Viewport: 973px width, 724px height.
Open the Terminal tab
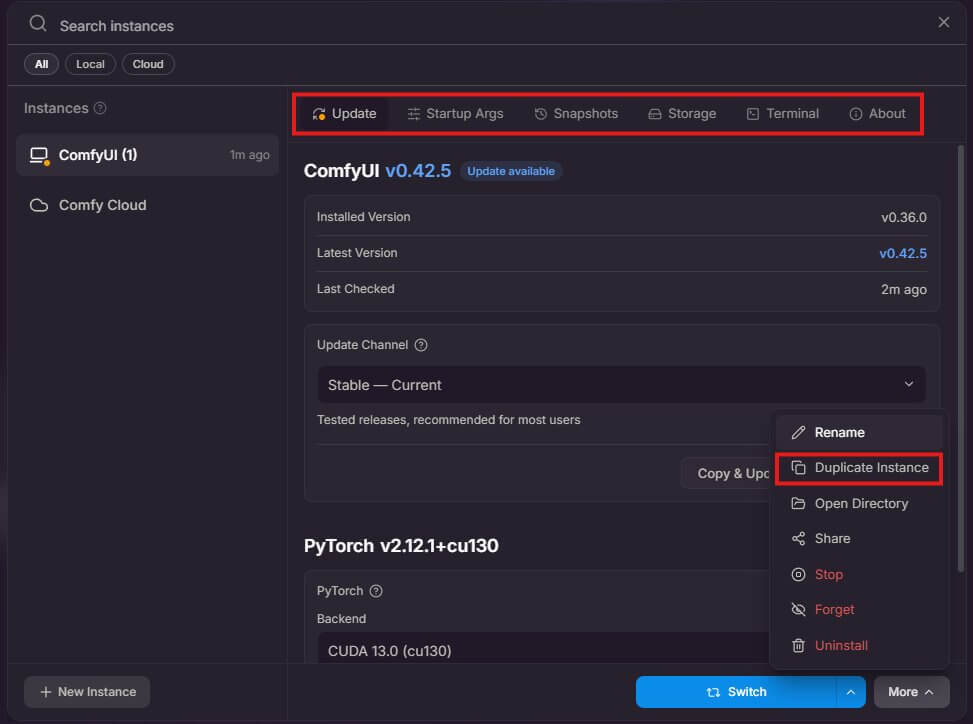point(782,114)
